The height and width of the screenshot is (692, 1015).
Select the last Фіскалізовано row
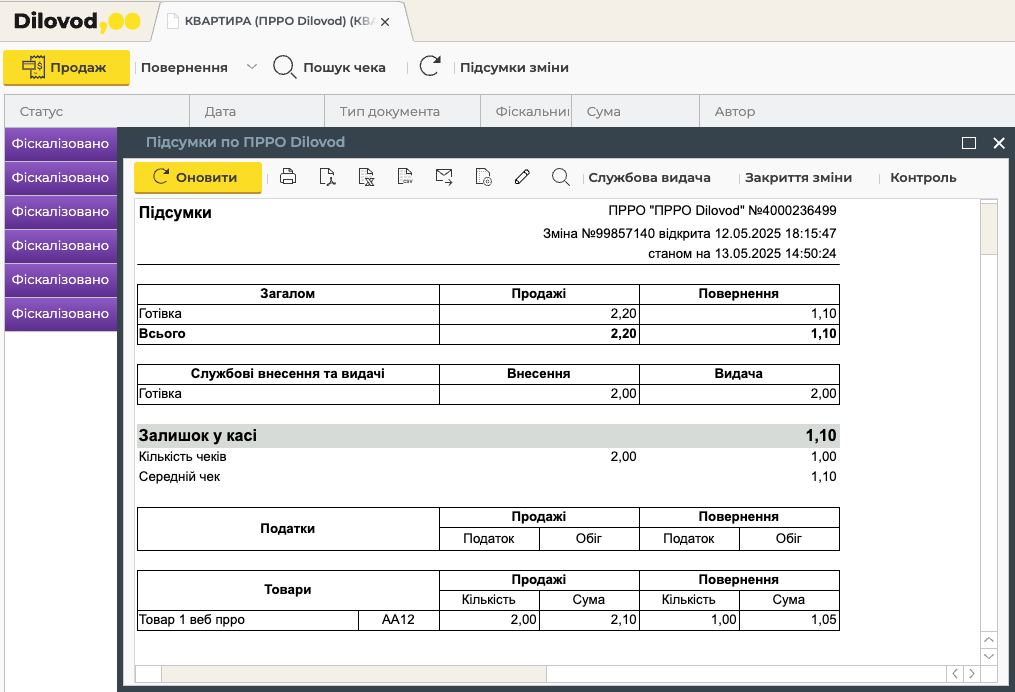(x=61, y=314)
